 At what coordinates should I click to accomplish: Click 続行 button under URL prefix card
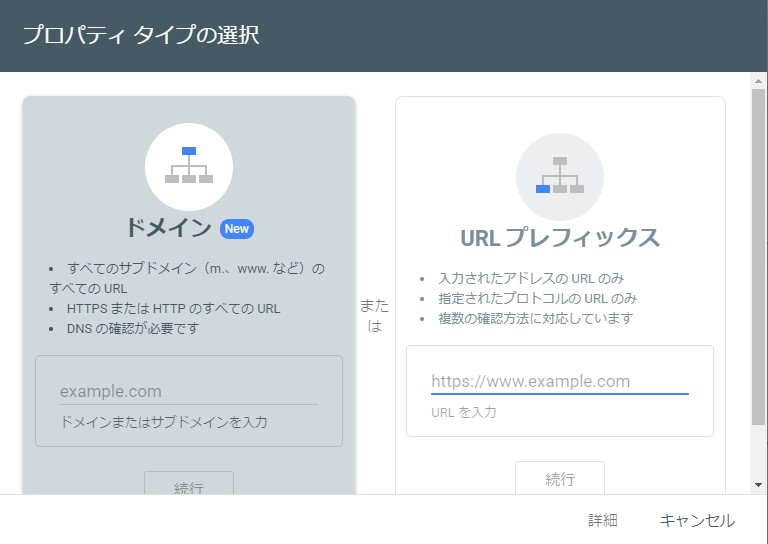[x=560, y=478]
